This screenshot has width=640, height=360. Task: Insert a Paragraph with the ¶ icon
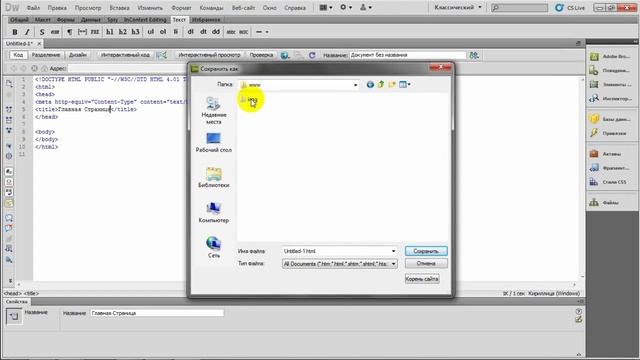click(69, 32)
